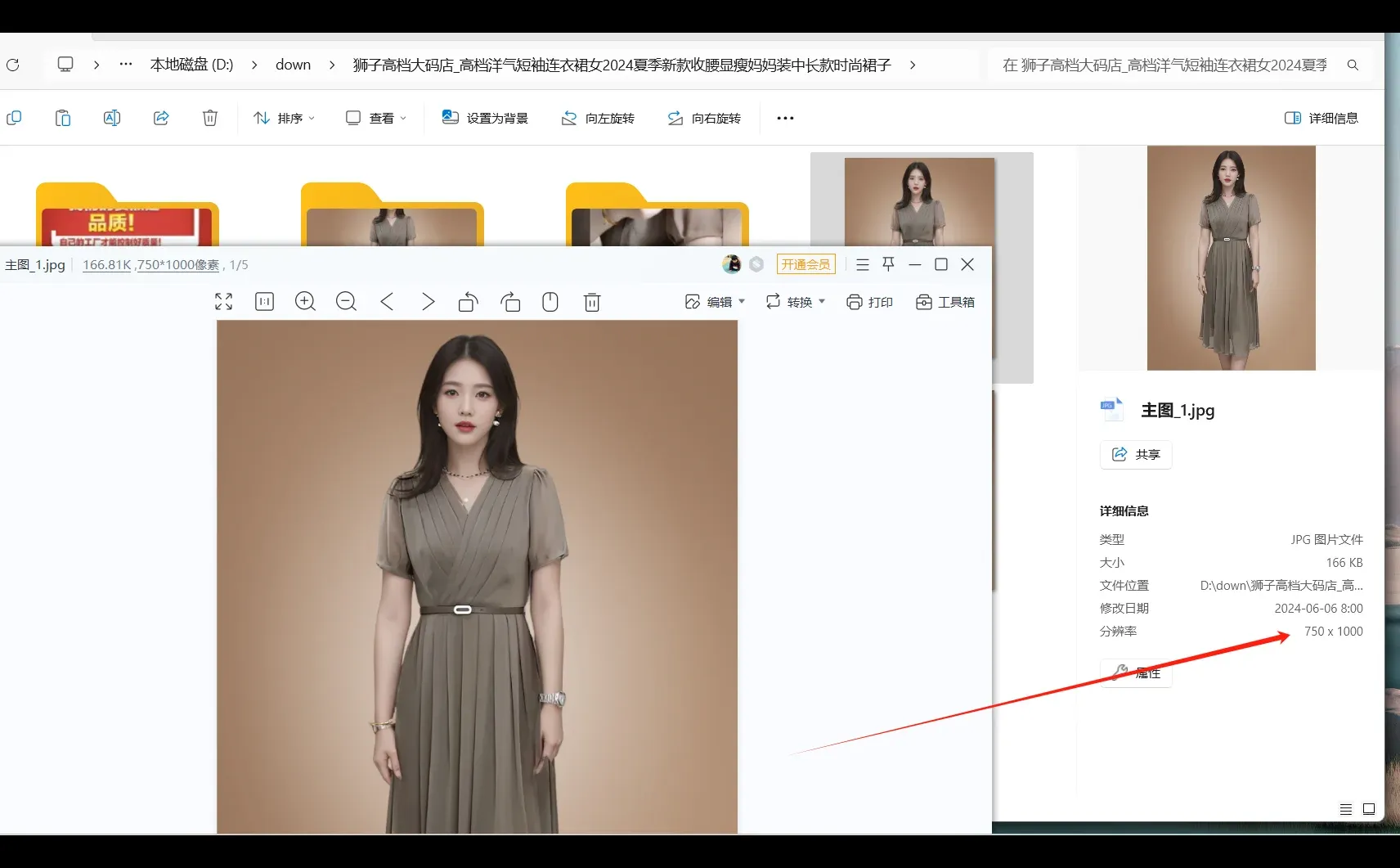
Task: Click the gray membership badge icon beside avatar
Action: (756, 264)
